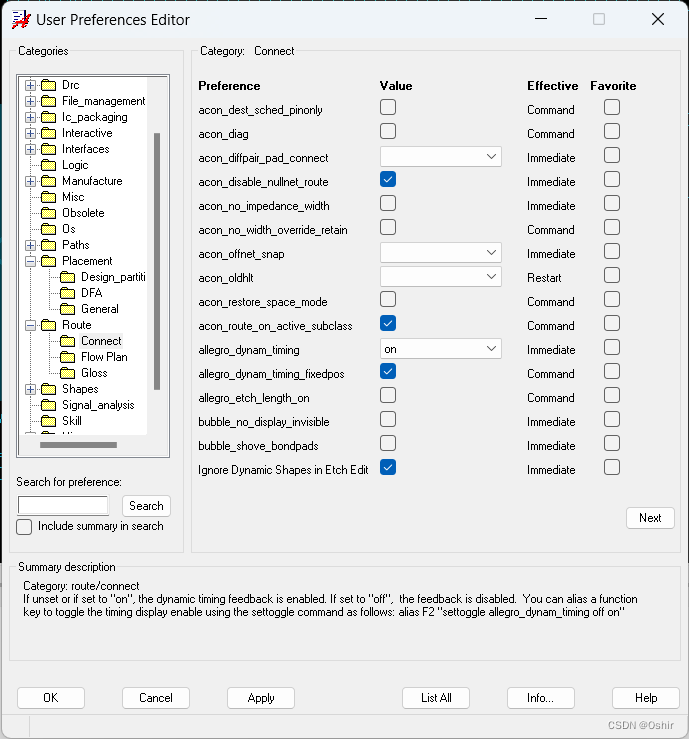Viewport: 689px width, 739px height.
Task: Click the Flow Plan folder icon
Action: (67, 357)
